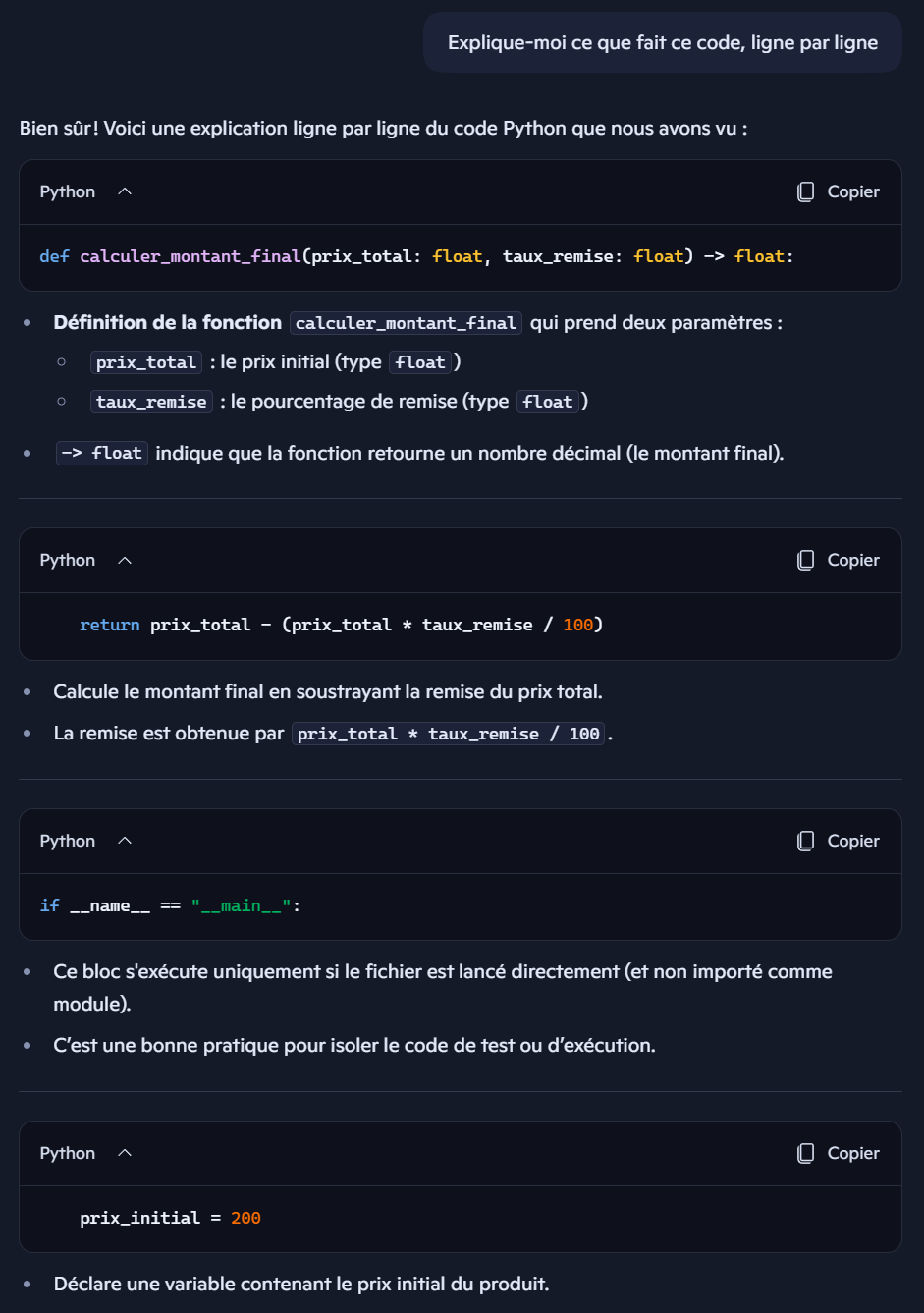
Task: Click inline code "prix_total * taux_remise / 100" in the bullet
Action: point(449,734)
